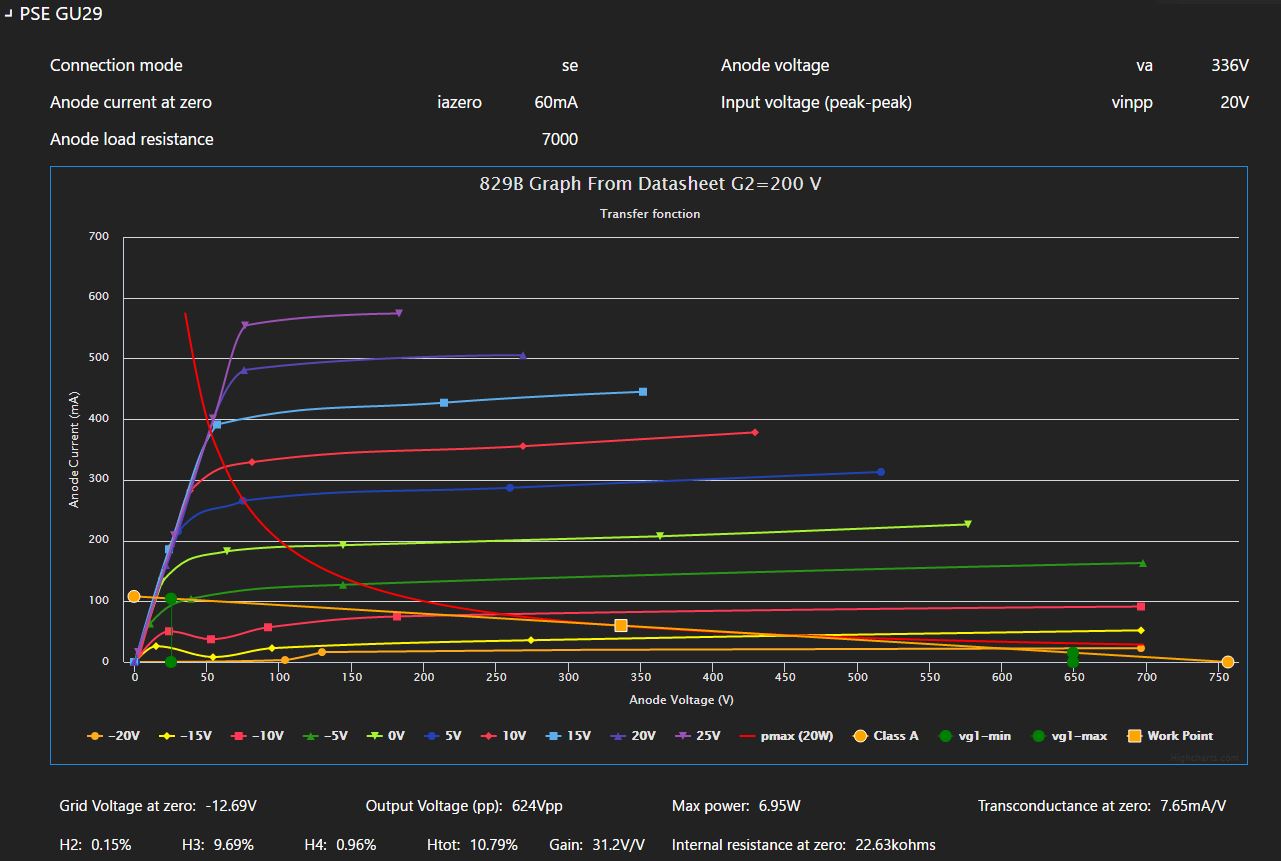This screenshot has height=861, width=1281.
Task: Hide the Class A load line via the legend
Action: click(885, 736)
